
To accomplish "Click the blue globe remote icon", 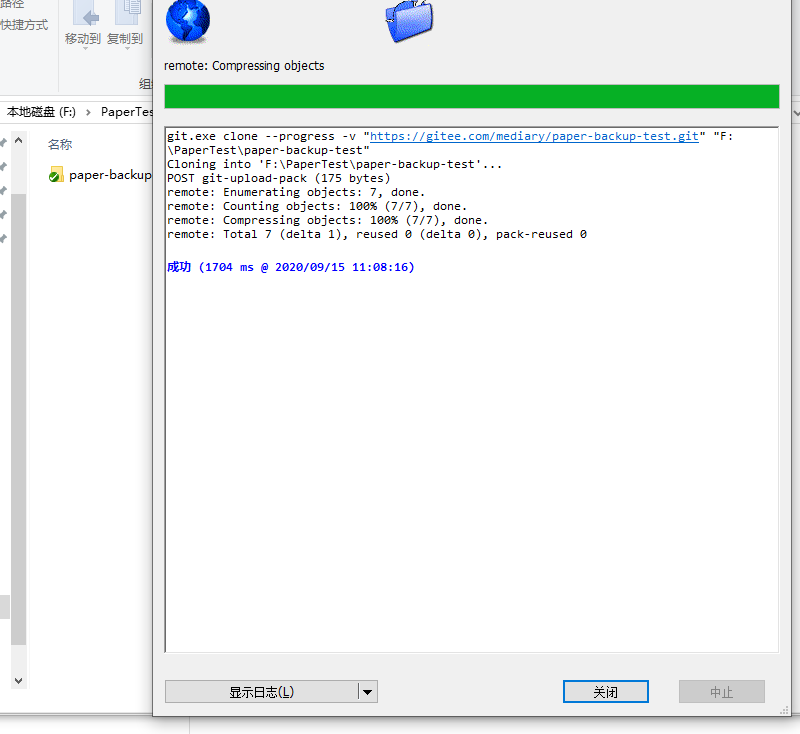I will (x=188, y=20).
